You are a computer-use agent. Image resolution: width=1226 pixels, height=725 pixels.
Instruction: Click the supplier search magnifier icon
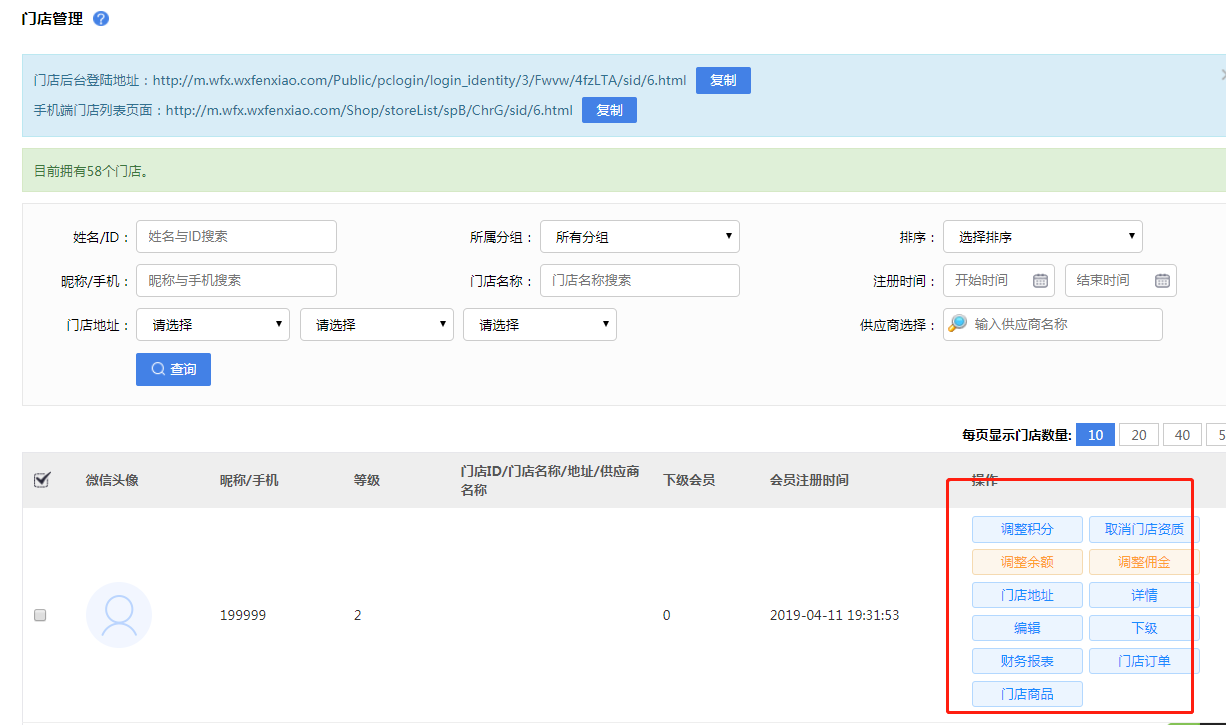pyautogui.click(x=958, y=324)
